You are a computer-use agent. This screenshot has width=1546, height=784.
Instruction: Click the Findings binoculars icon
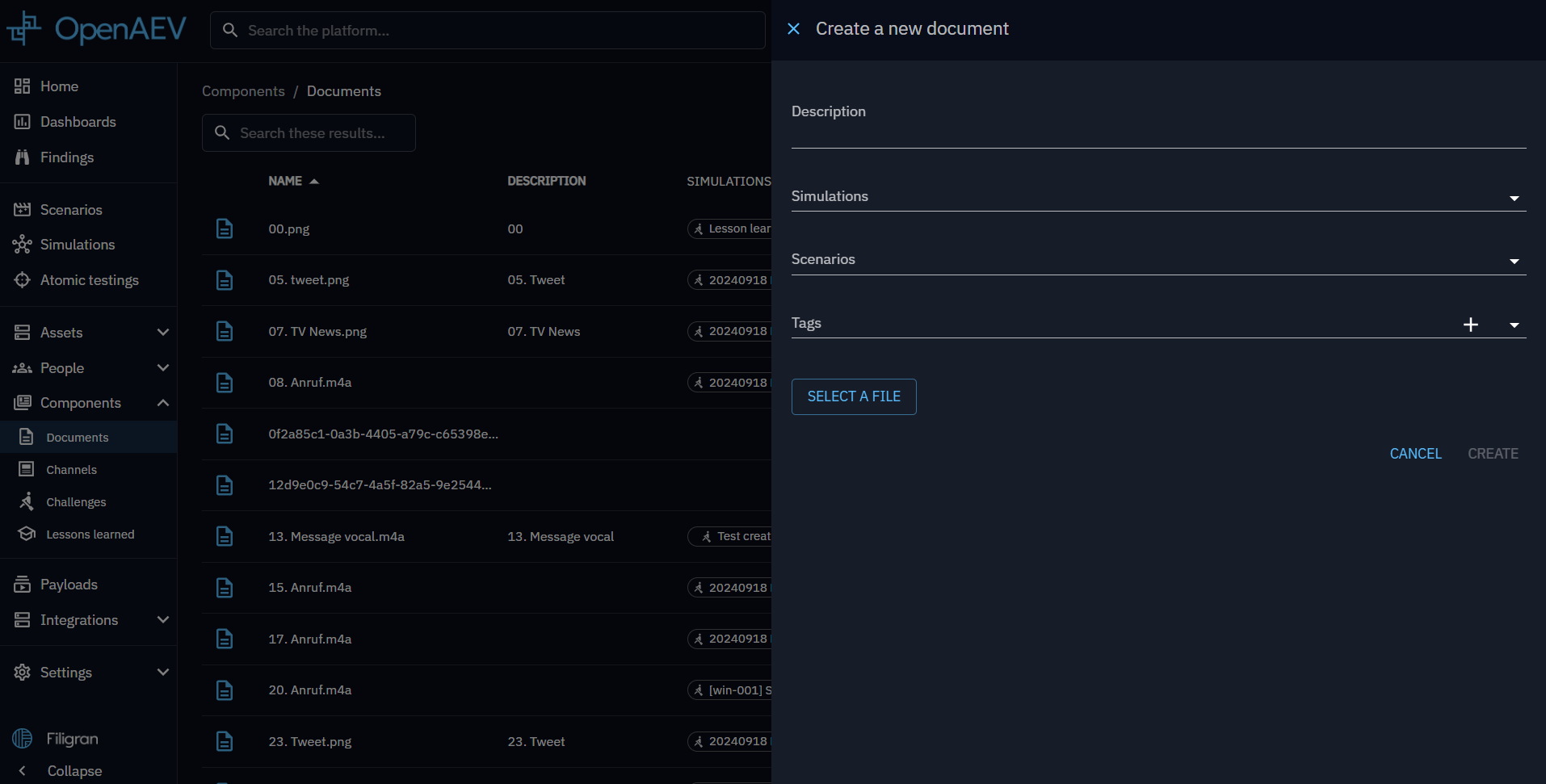22,157
